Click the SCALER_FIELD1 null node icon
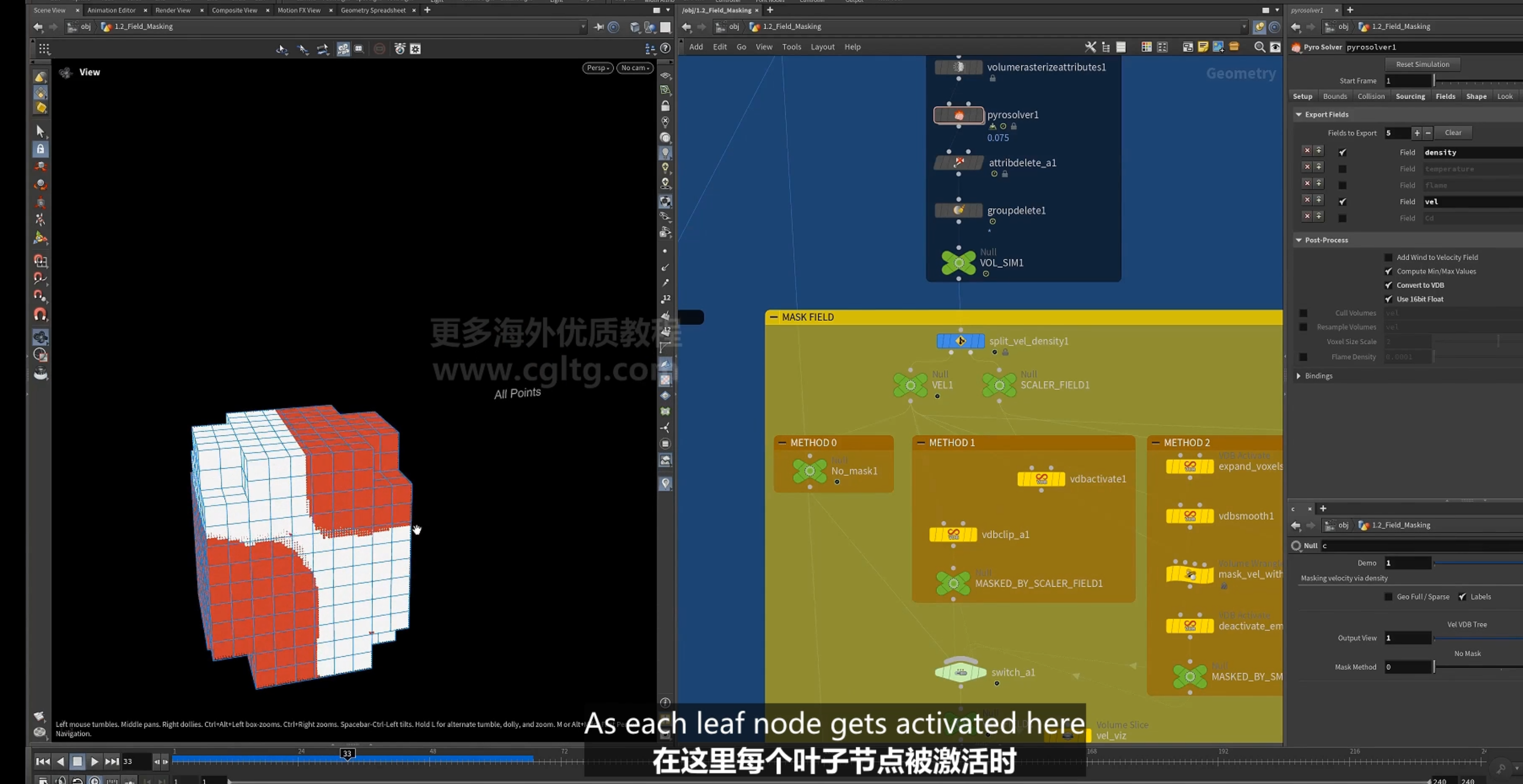Screen dimensions: 1523x784 click(999, 385)
